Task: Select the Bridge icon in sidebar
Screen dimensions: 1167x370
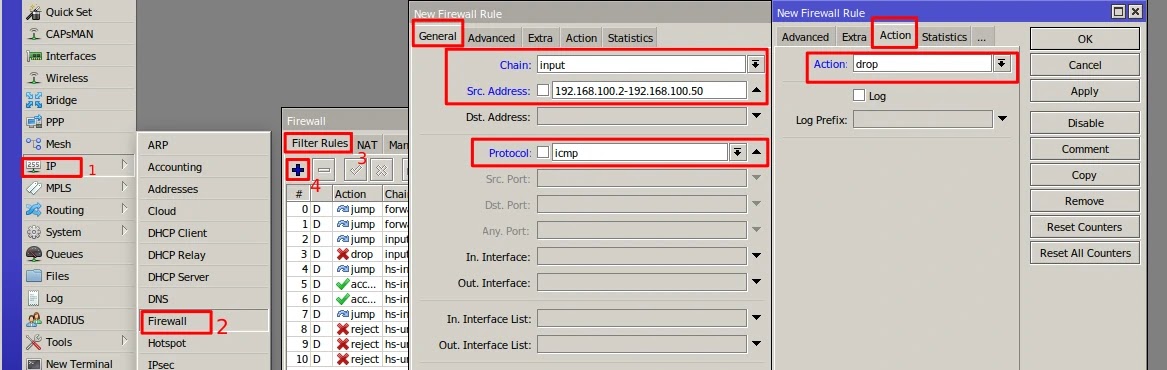Action: [x=34, y=100]
